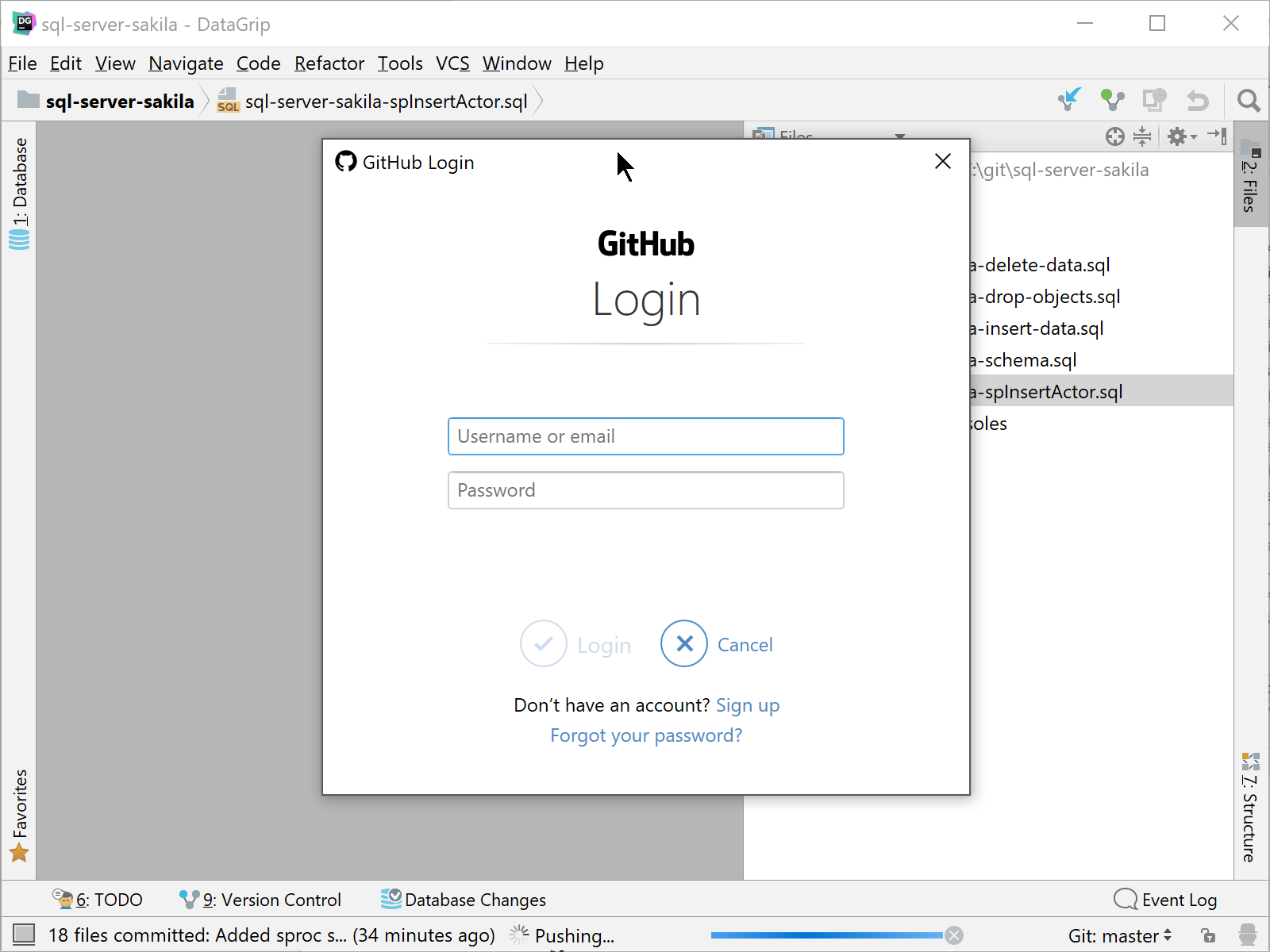This screenshot has height=952, width=1270.
Task: Open the Files panel gear settings
Action: point(1181,136)
